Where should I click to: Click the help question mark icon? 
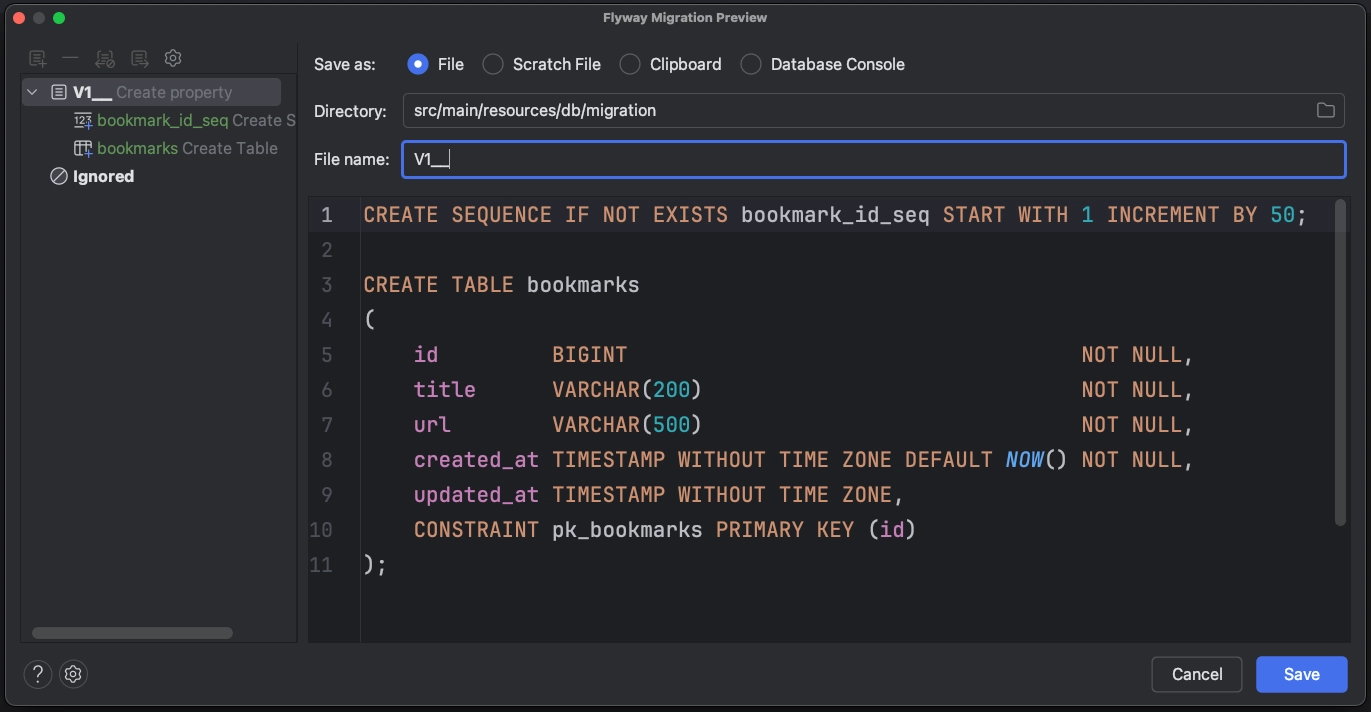[x=37, y=674]
